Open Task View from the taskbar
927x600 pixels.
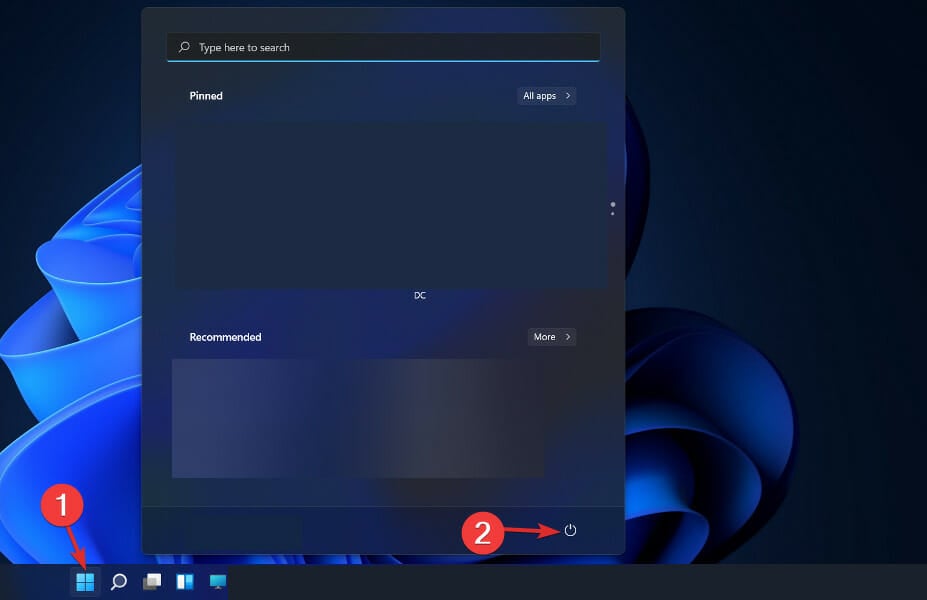coord(151,580)
